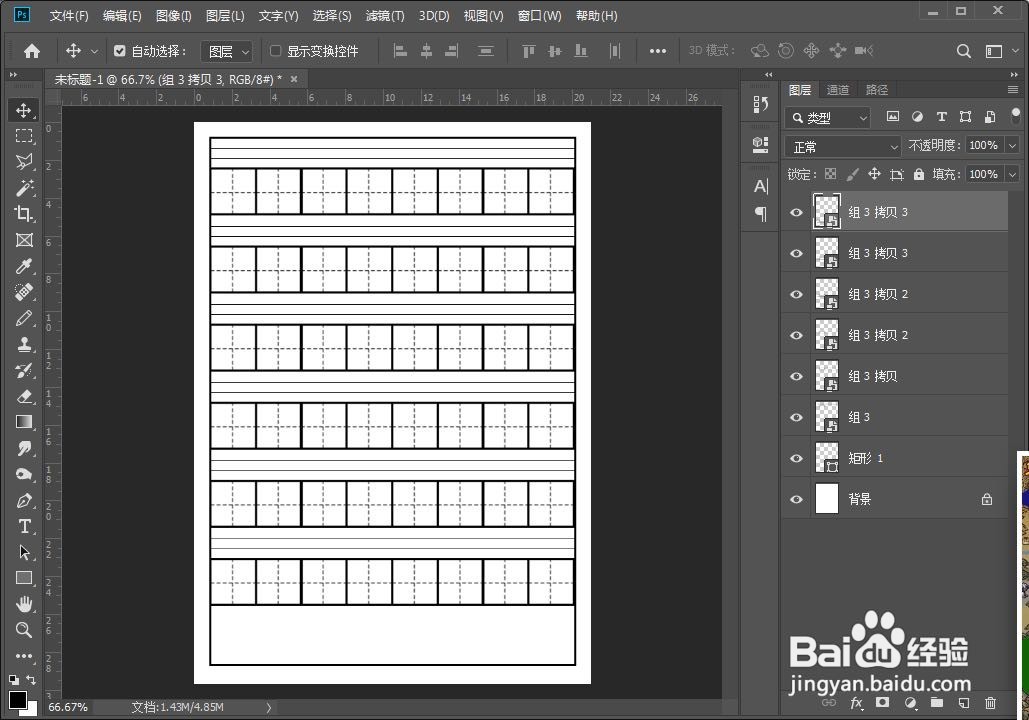This screenshot has height=720, width=1029.
Task: Open the 滤镜 menu
Action: 384,15
